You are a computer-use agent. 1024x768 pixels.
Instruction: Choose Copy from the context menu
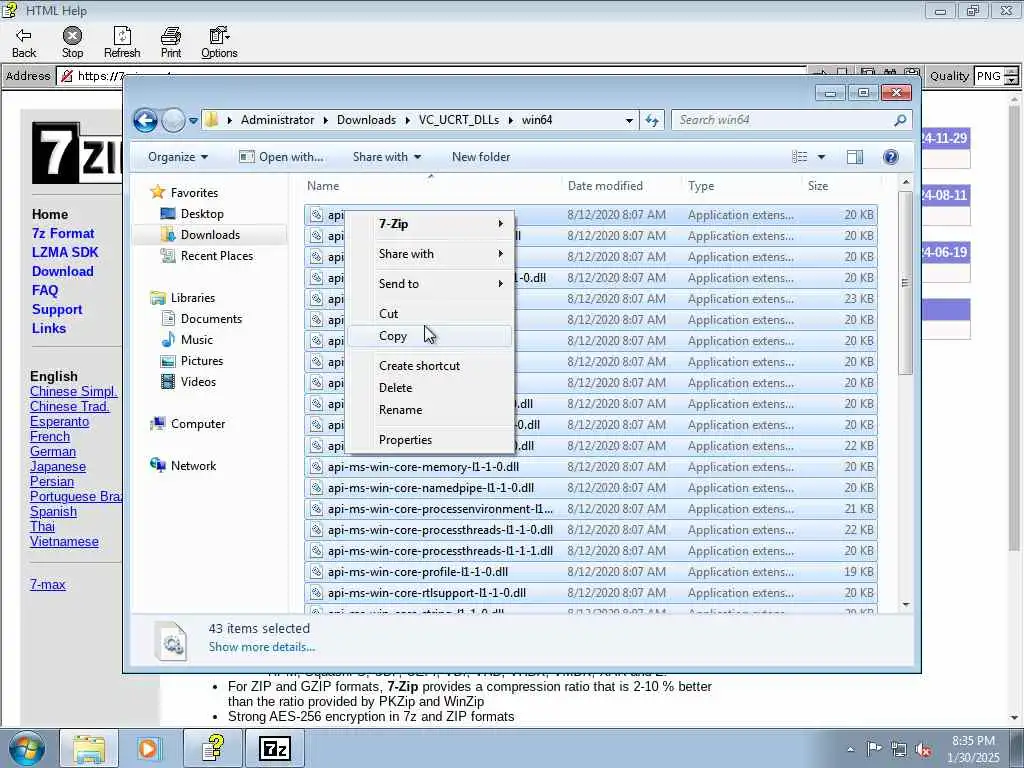(x=430, y=336)
